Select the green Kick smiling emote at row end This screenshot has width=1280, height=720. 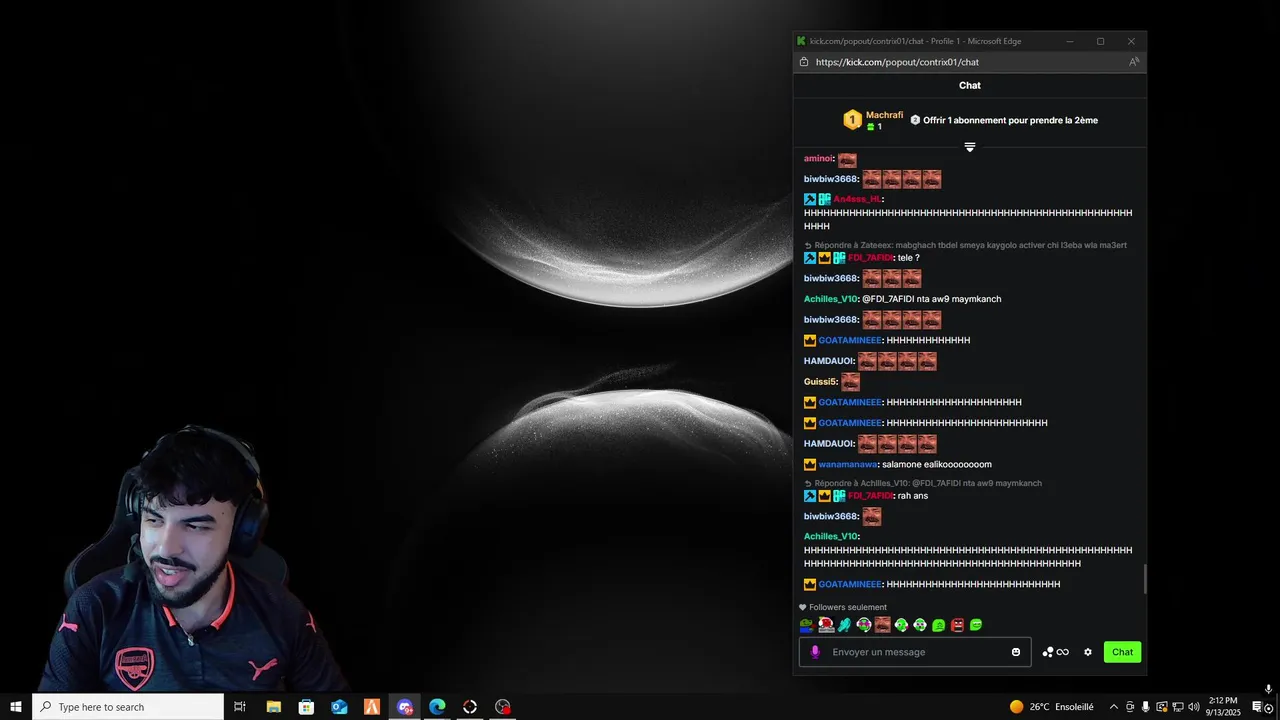tap(976, 625)
